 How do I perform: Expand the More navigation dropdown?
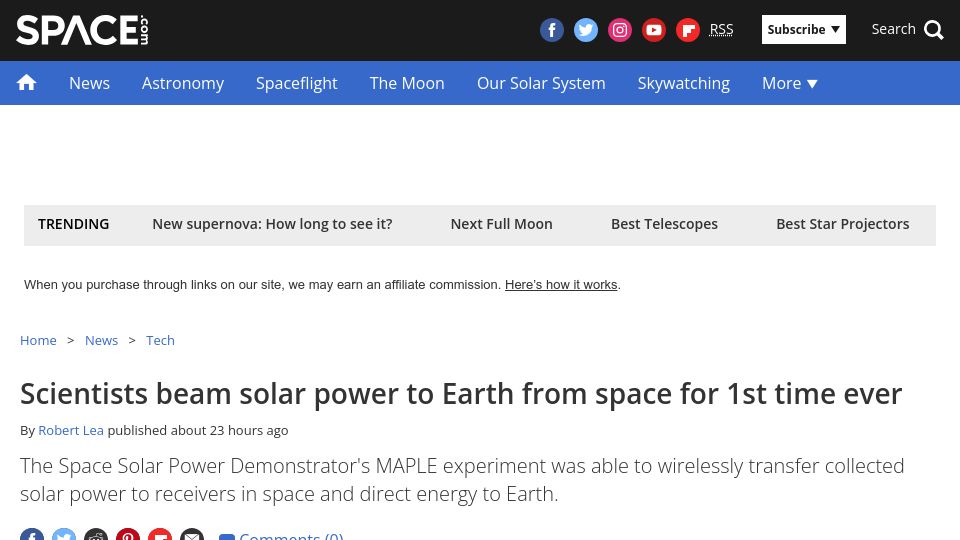[x=790, y=83]
